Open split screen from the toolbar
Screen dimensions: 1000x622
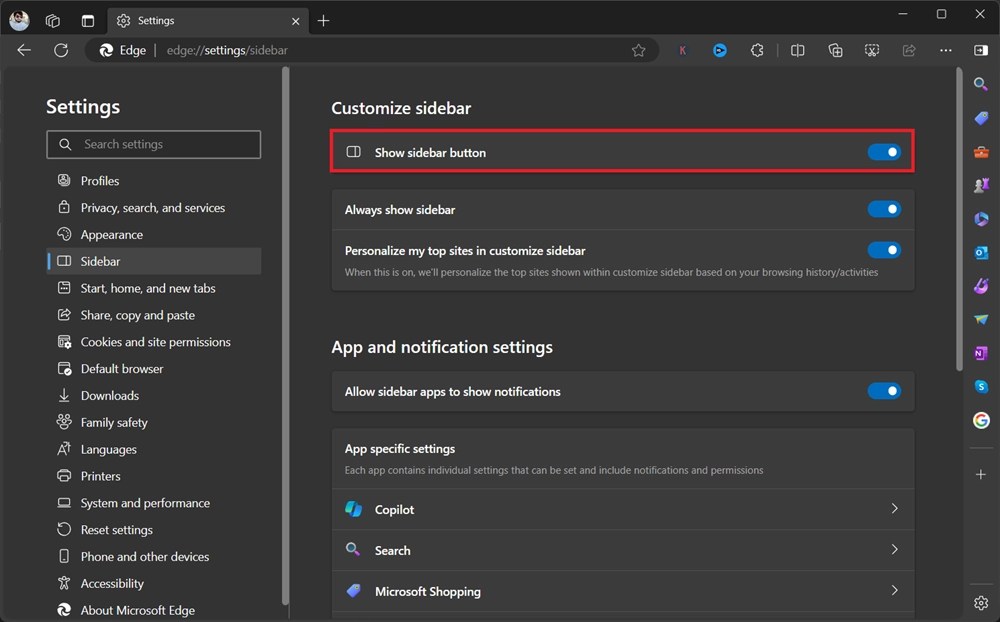[797, 50]
